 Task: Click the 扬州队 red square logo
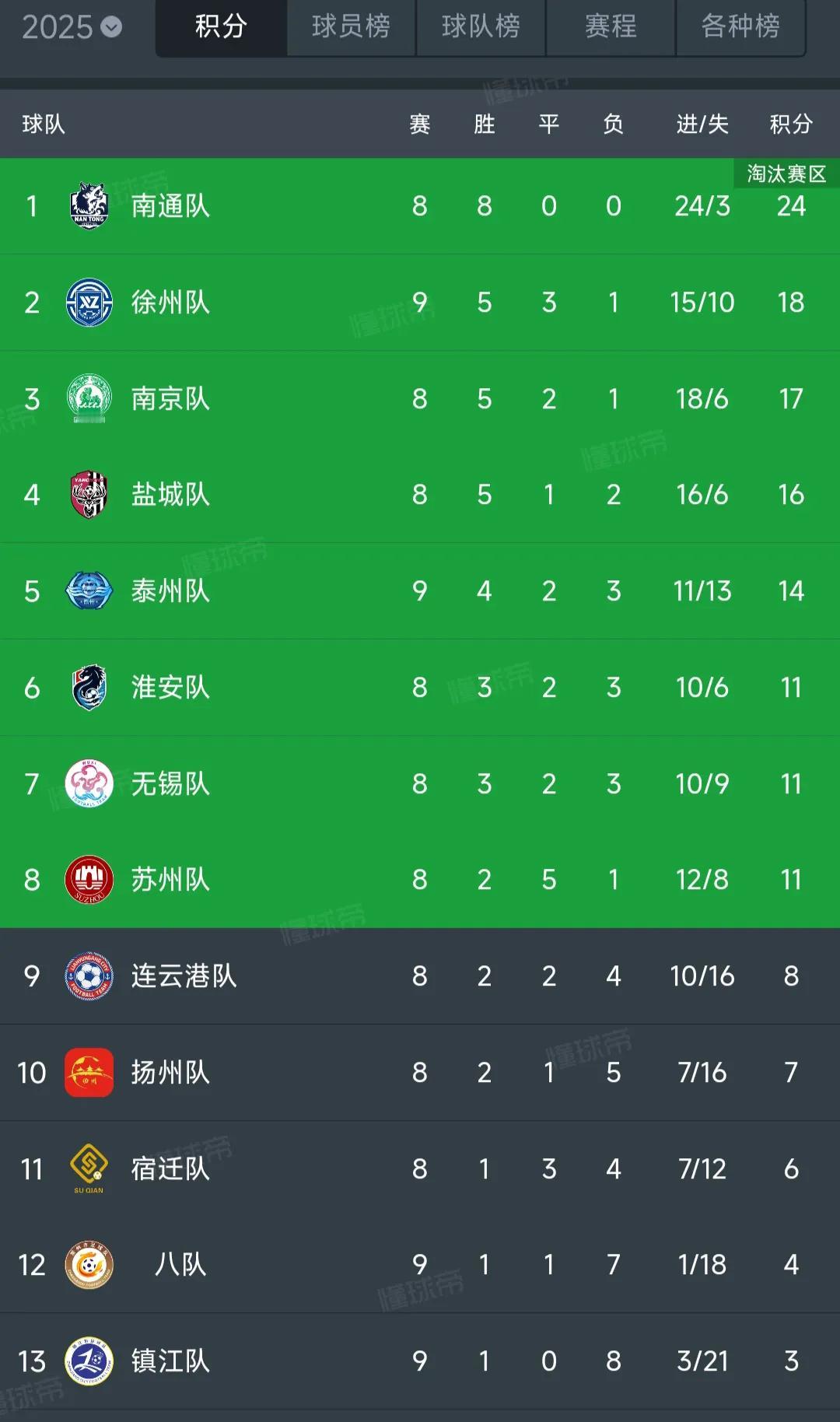pyautogui.click(x=89, y=1073)
